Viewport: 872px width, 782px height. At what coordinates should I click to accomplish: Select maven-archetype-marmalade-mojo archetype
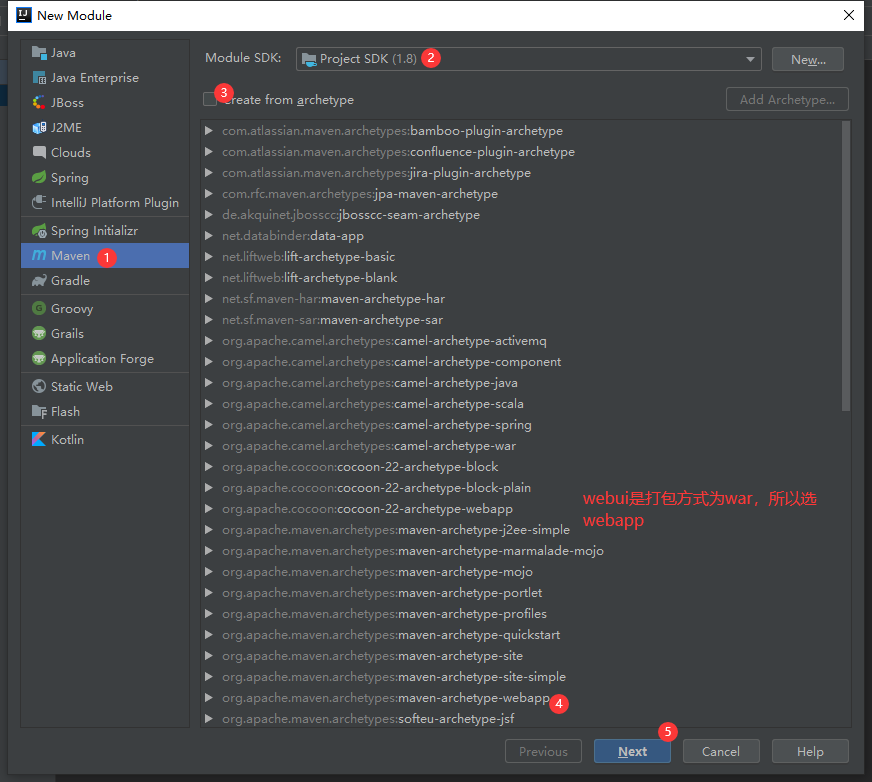413,551
